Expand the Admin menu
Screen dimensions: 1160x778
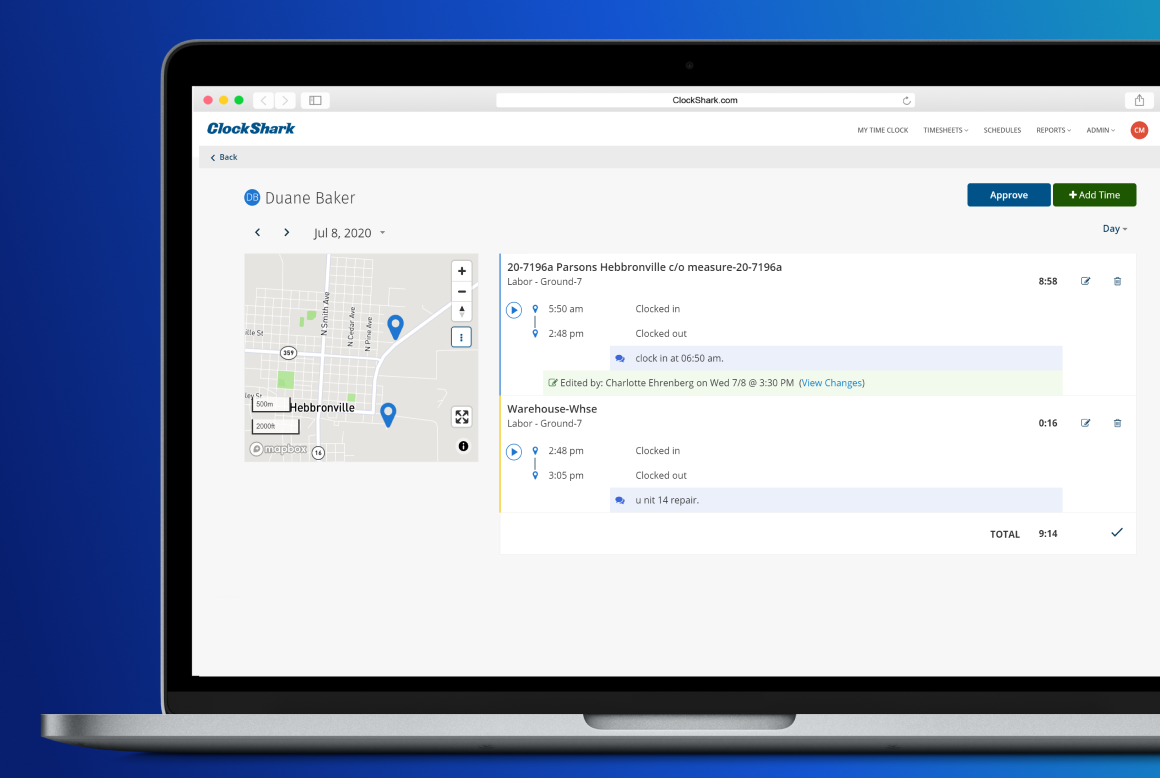click(x=1100, y=130)
